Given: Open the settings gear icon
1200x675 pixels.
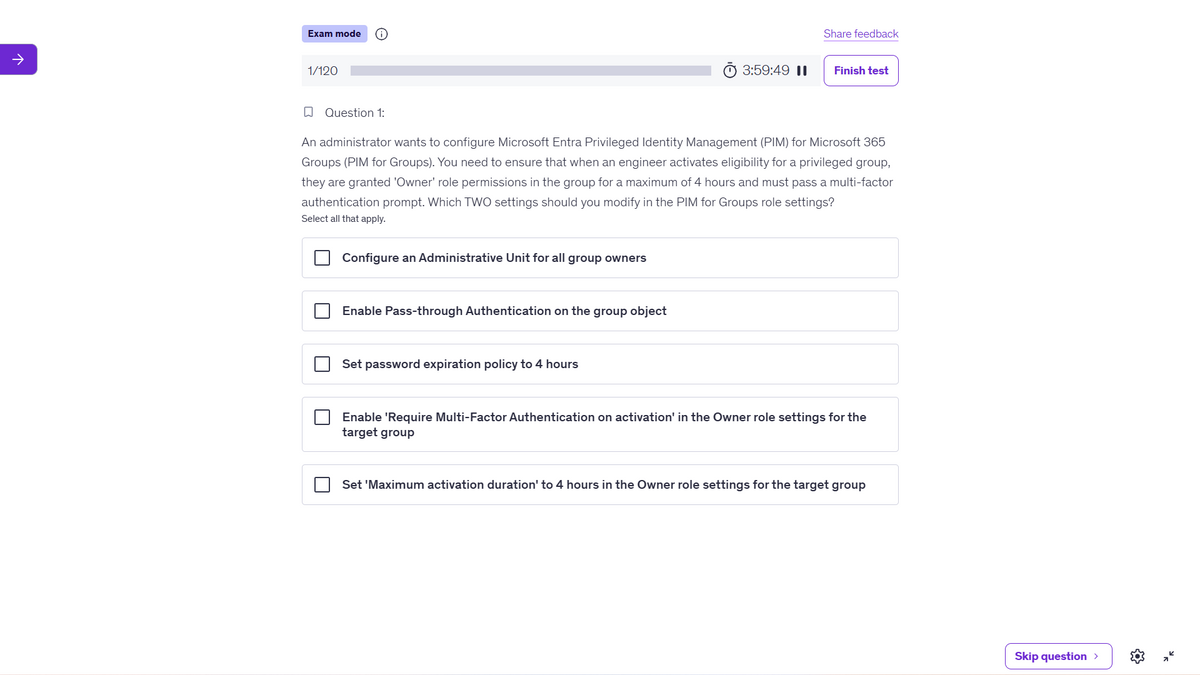Looking at the screenshot, I should click(1137, 656).
